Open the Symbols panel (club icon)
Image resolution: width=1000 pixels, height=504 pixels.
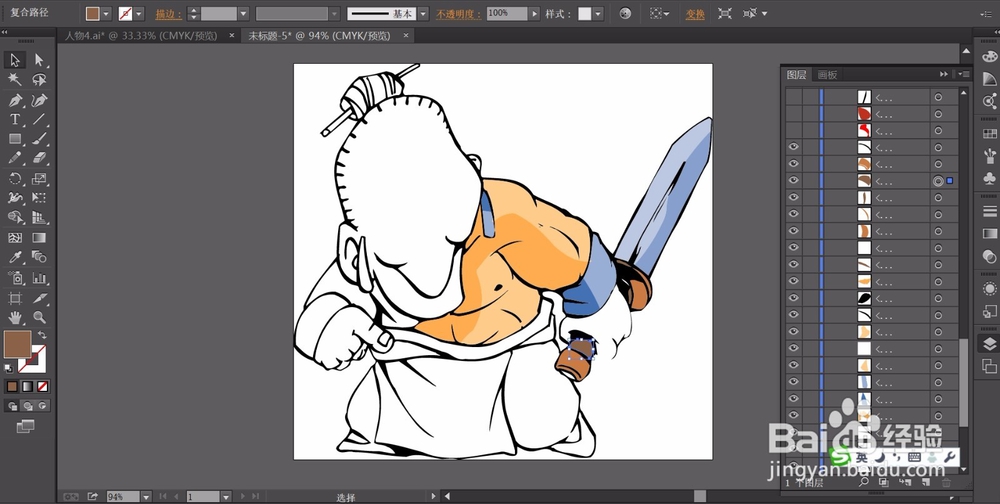point(989,177)
